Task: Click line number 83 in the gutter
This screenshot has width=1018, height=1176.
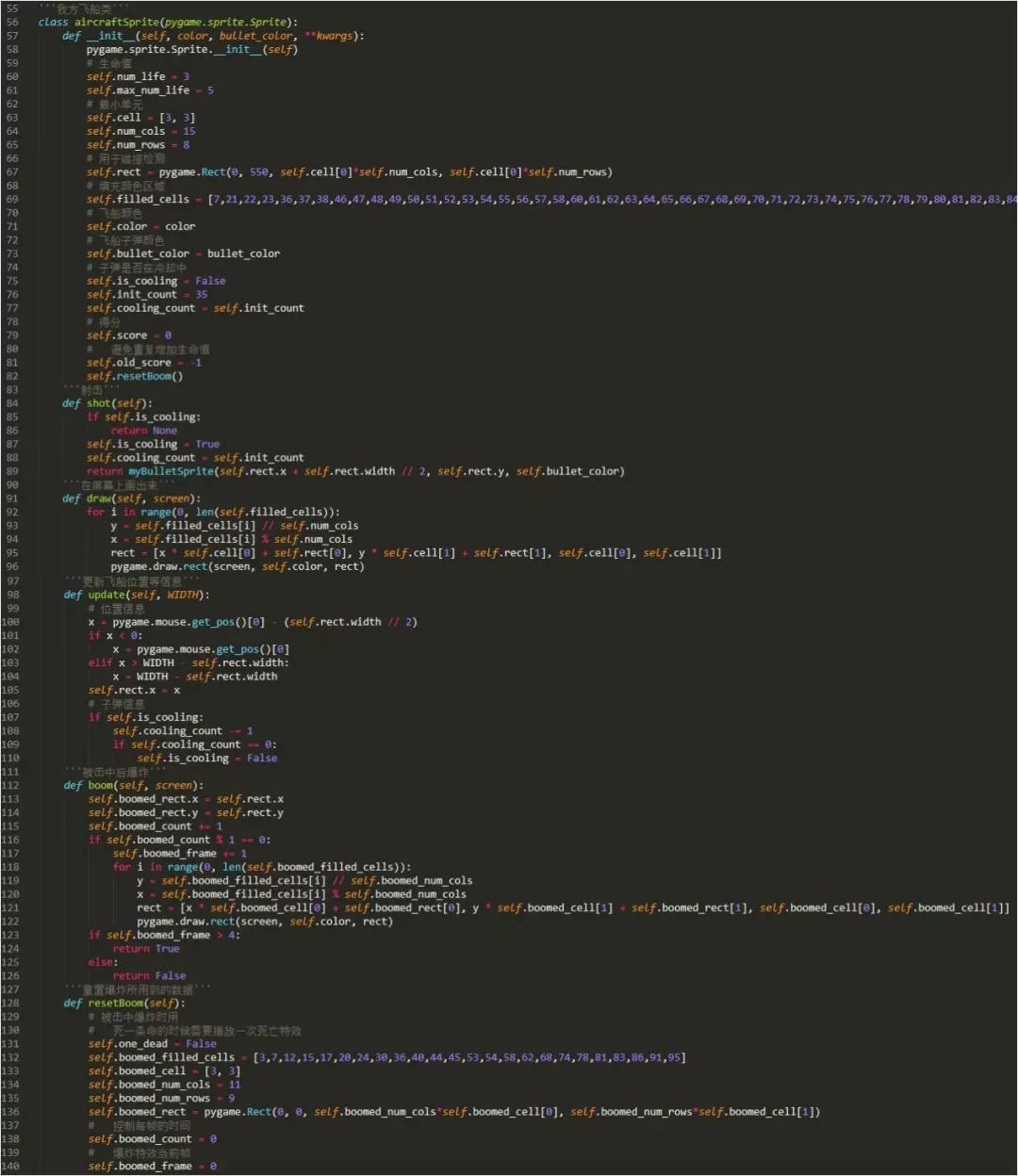Action: [x=12, y=390]
